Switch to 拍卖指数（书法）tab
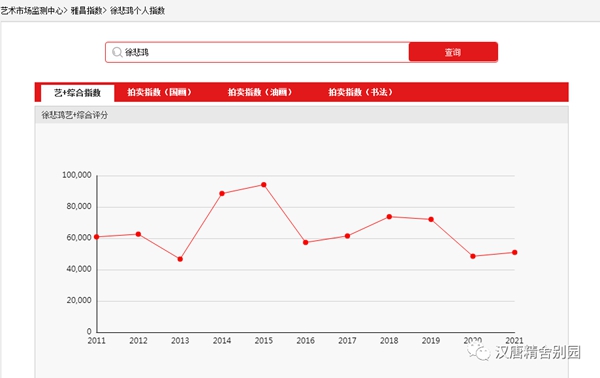Viewport: 600px width, 378px height. pyautogui.click(x=360, y=92)
